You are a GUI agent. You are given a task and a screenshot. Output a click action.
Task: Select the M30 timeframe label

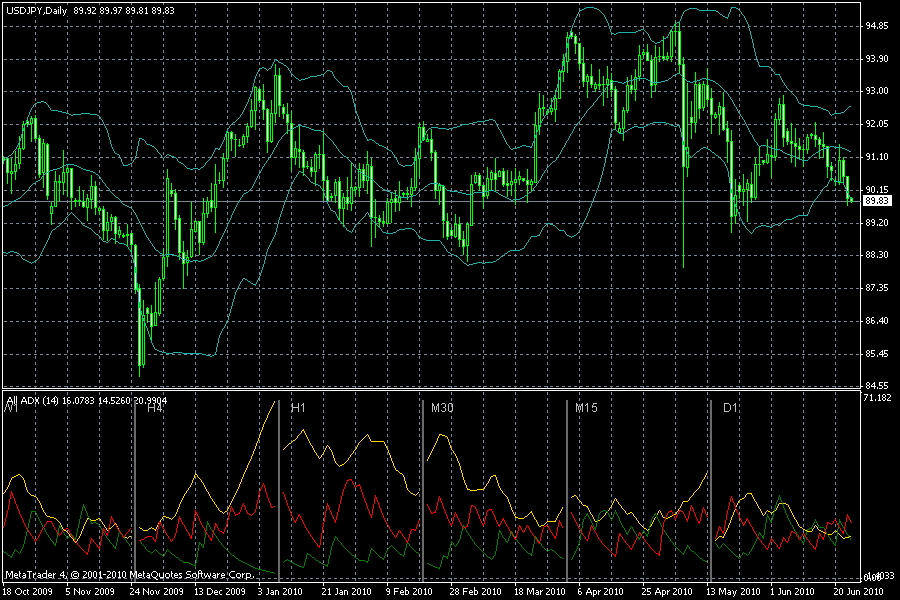pos(442,408)
